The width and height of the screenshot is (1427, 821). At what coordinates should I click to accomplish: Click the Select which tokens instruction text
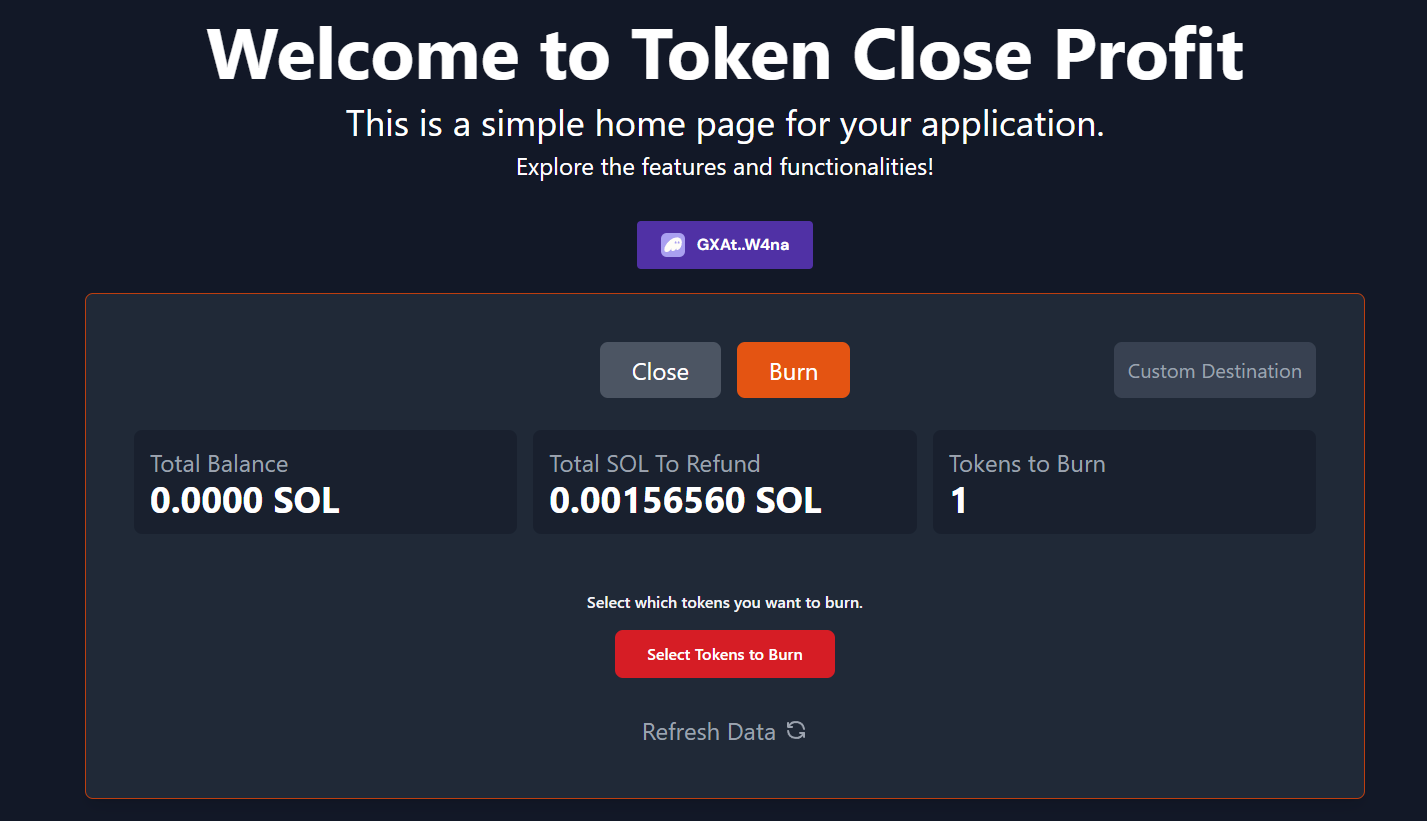[725, 603]
